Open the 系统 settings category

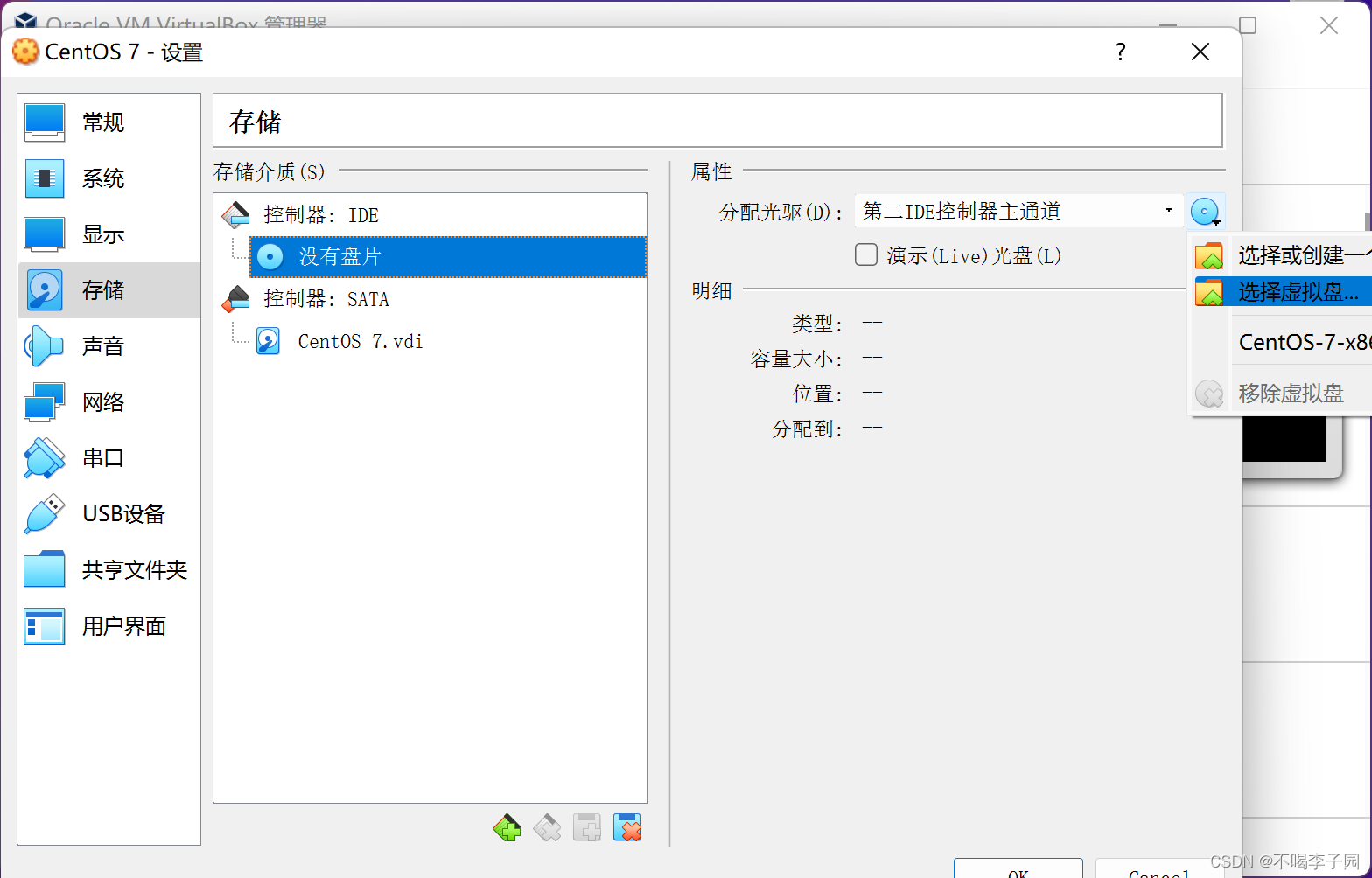click(x=108, y=178)
